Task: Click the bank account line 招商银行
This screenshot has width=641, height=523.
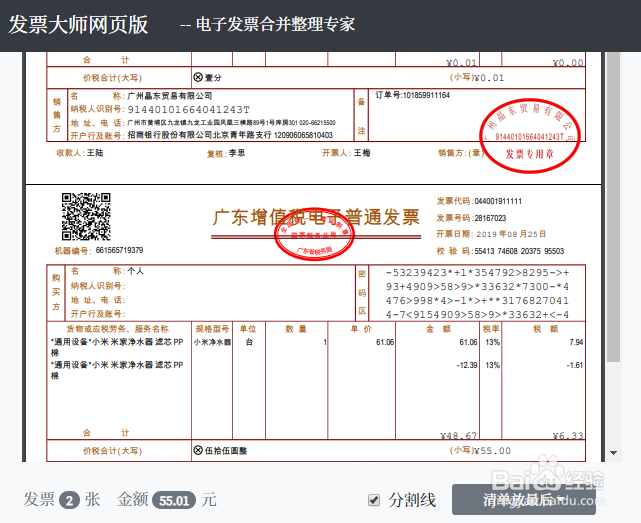Action: click(230, 135)
